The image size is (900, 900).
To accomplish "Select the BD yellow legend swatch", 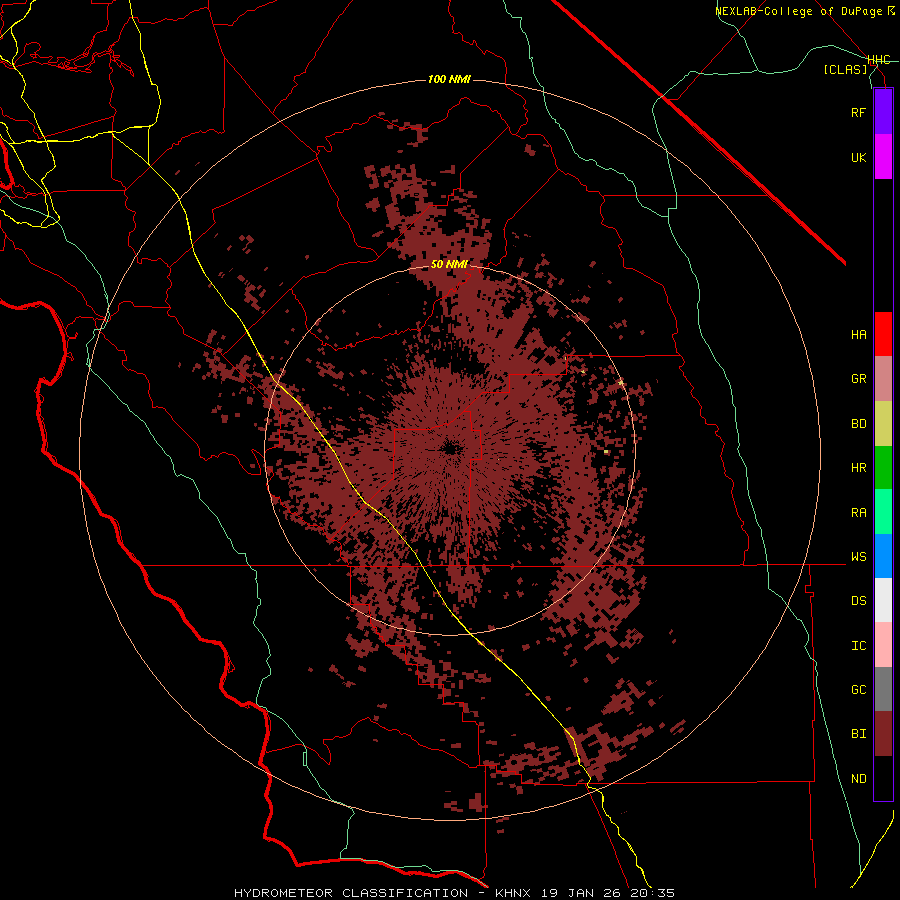I will pyautogui.click(x=883, y=424).
